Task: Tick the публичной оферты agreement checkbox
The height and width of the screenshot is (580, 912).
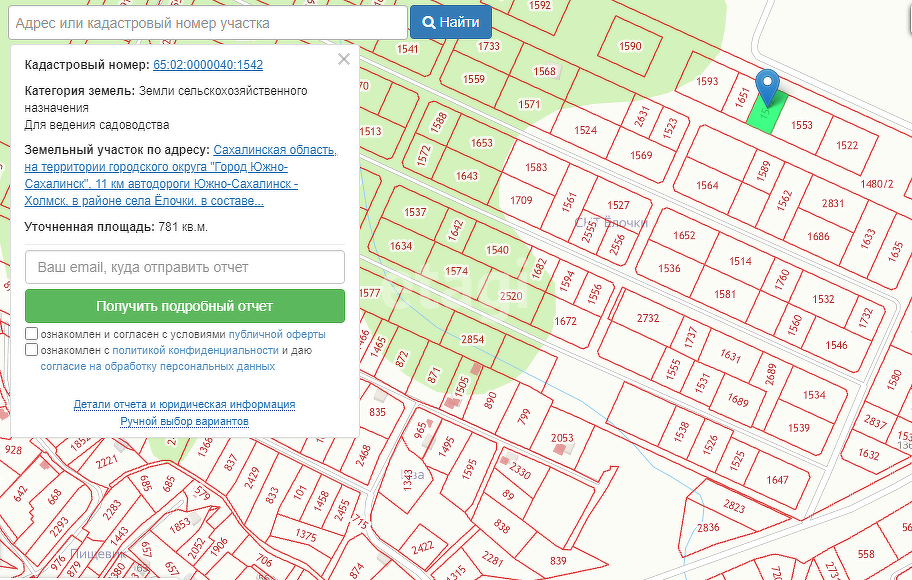Action: click(32, 334)
